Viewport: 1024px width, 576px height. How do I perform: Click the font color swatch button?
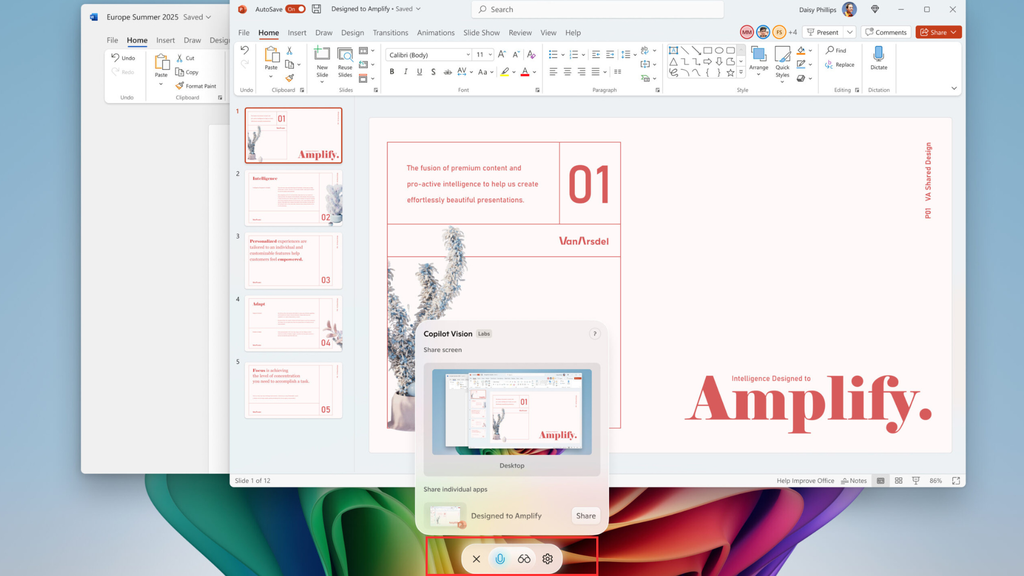pyautogui.click(x=526, y=72)
